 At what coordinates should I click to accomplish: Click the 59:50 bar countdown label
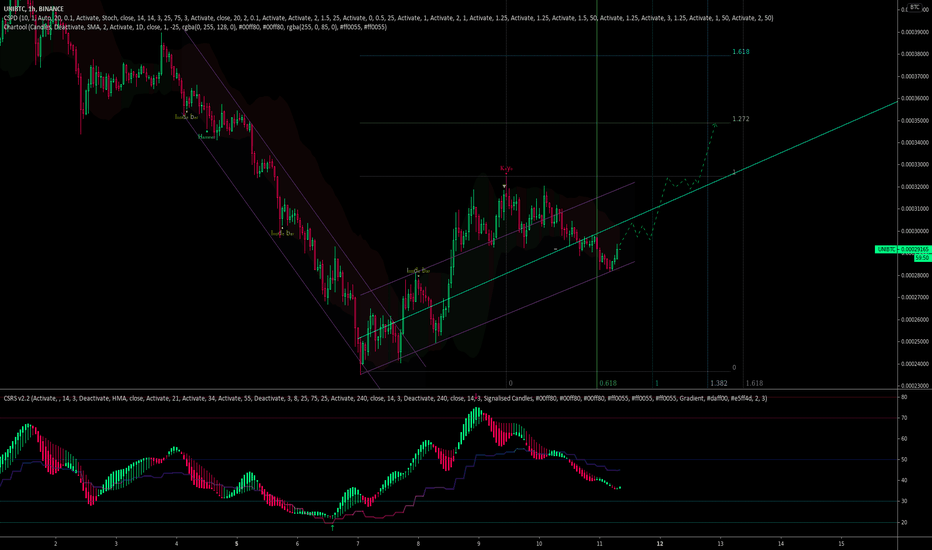tap(922, 258)
